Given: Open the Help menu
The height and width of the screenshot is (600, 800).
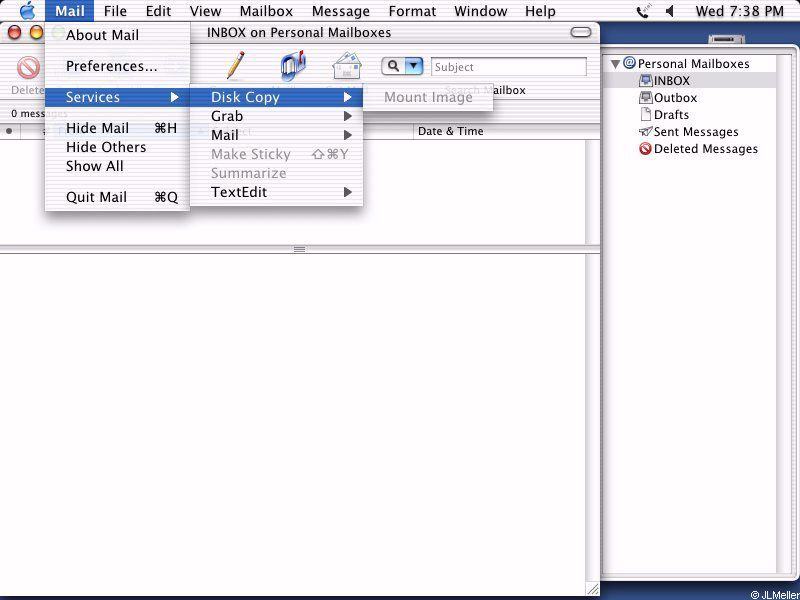Looking at the screenshot, I should (540, 11).
